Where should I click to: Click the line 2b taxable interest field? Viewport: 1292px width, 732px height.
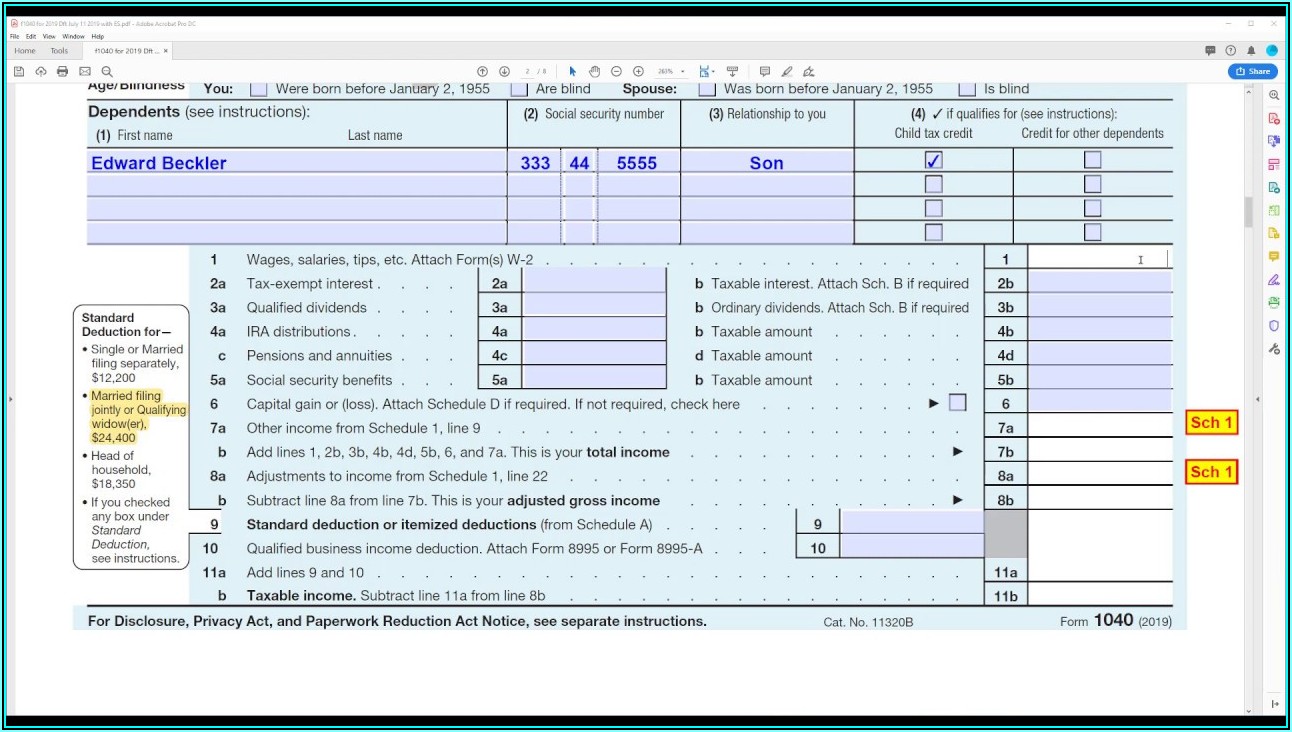pyautogui.click(x=1099, y=283)
